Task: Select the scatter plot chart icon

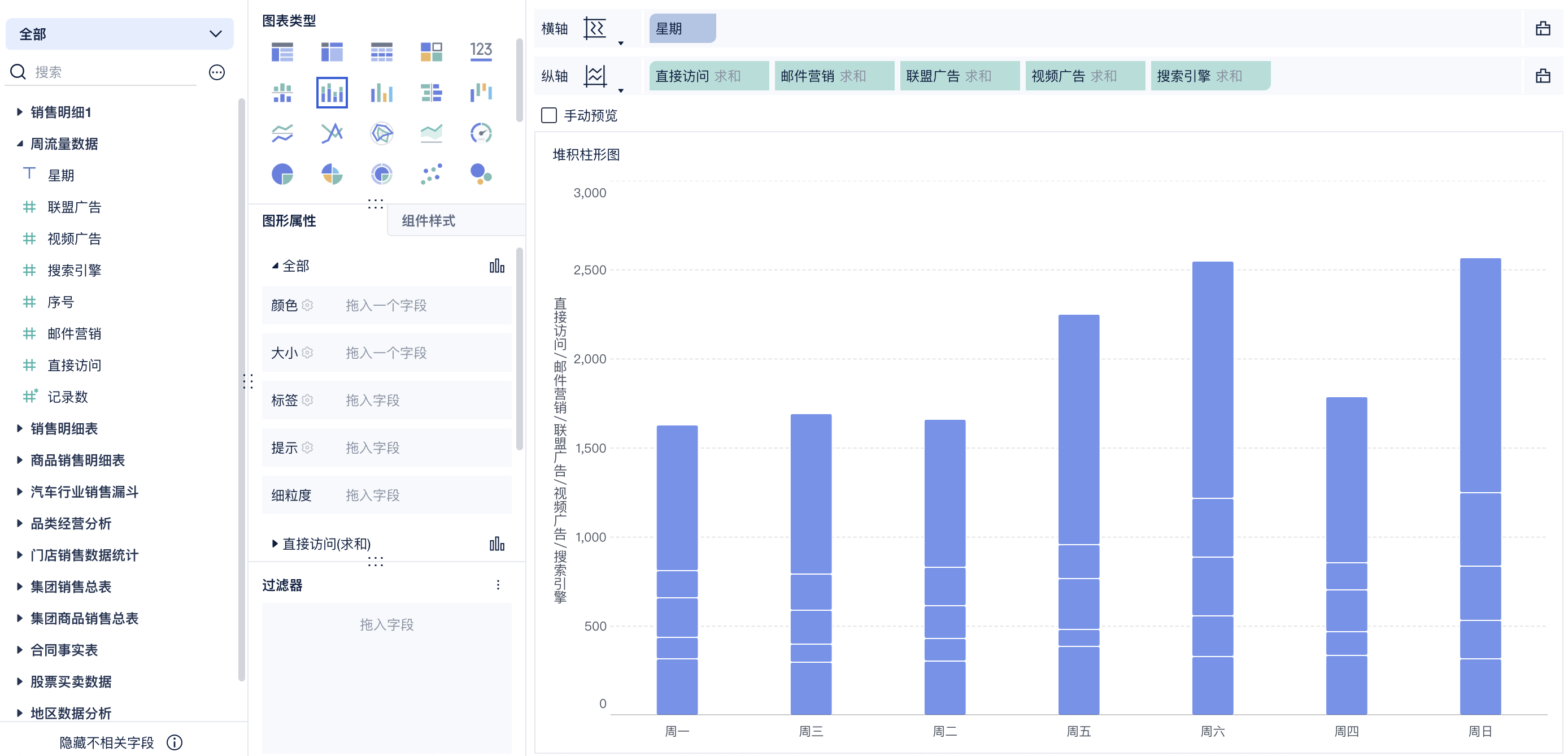Action: (431, 174)
